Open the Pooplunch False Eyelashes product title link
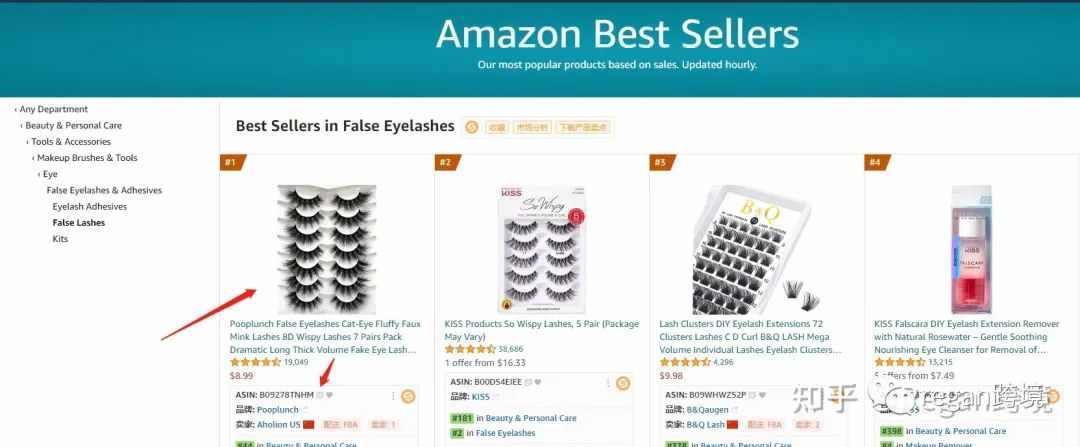1080x447 pixels. [x=325, y=337]
